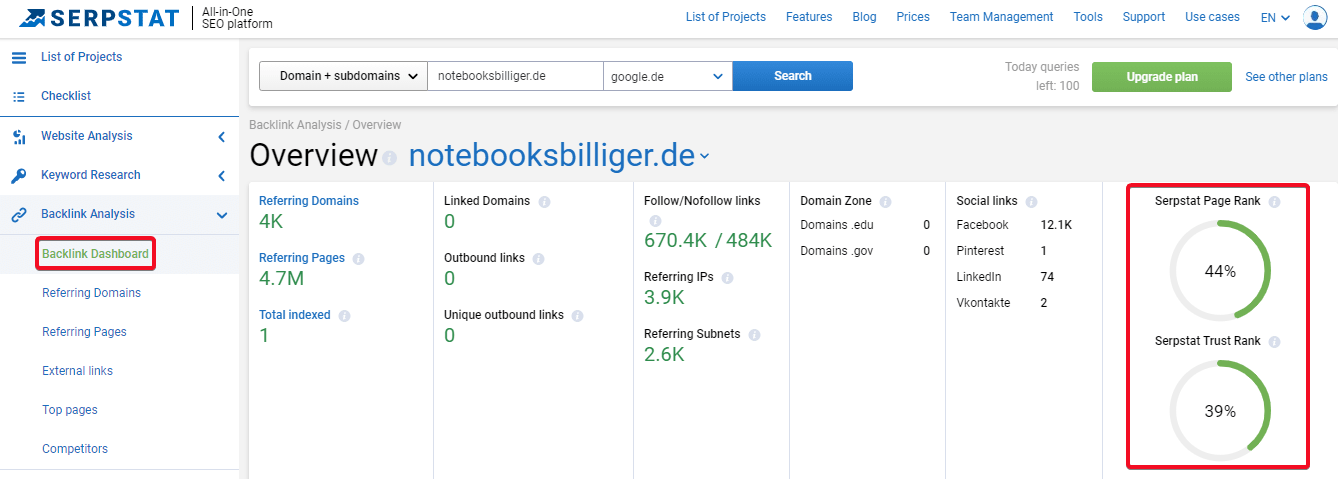The height and width of the screenshot is (479, 1338).
Task: Click info icon under Follow/Nofollow links
Action: [x=655, y=220]
